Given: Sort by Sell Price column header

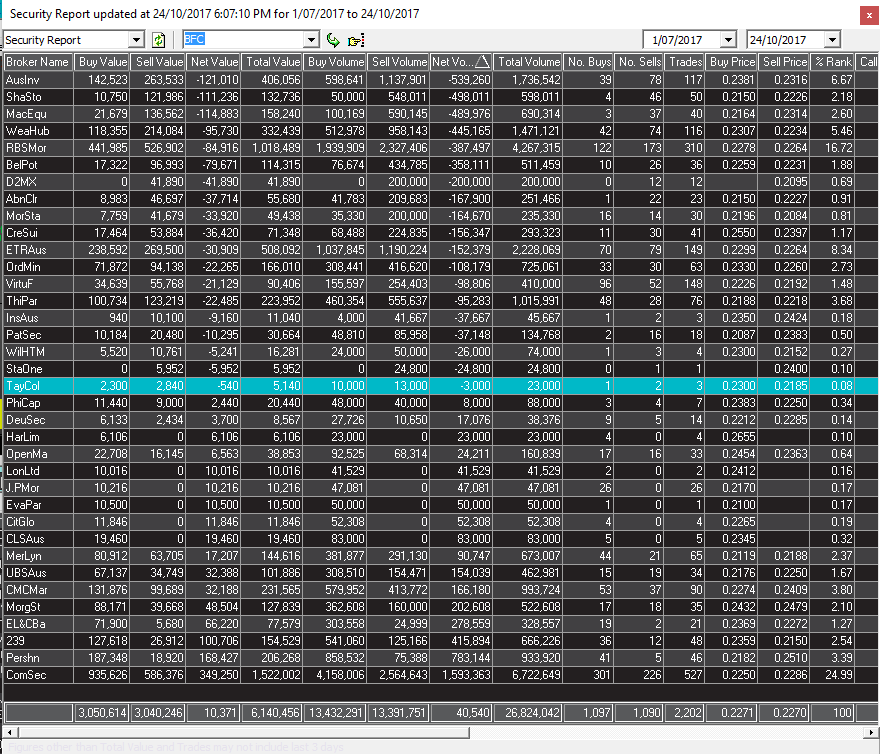Looking at the screenshot, I should [784, 62].
